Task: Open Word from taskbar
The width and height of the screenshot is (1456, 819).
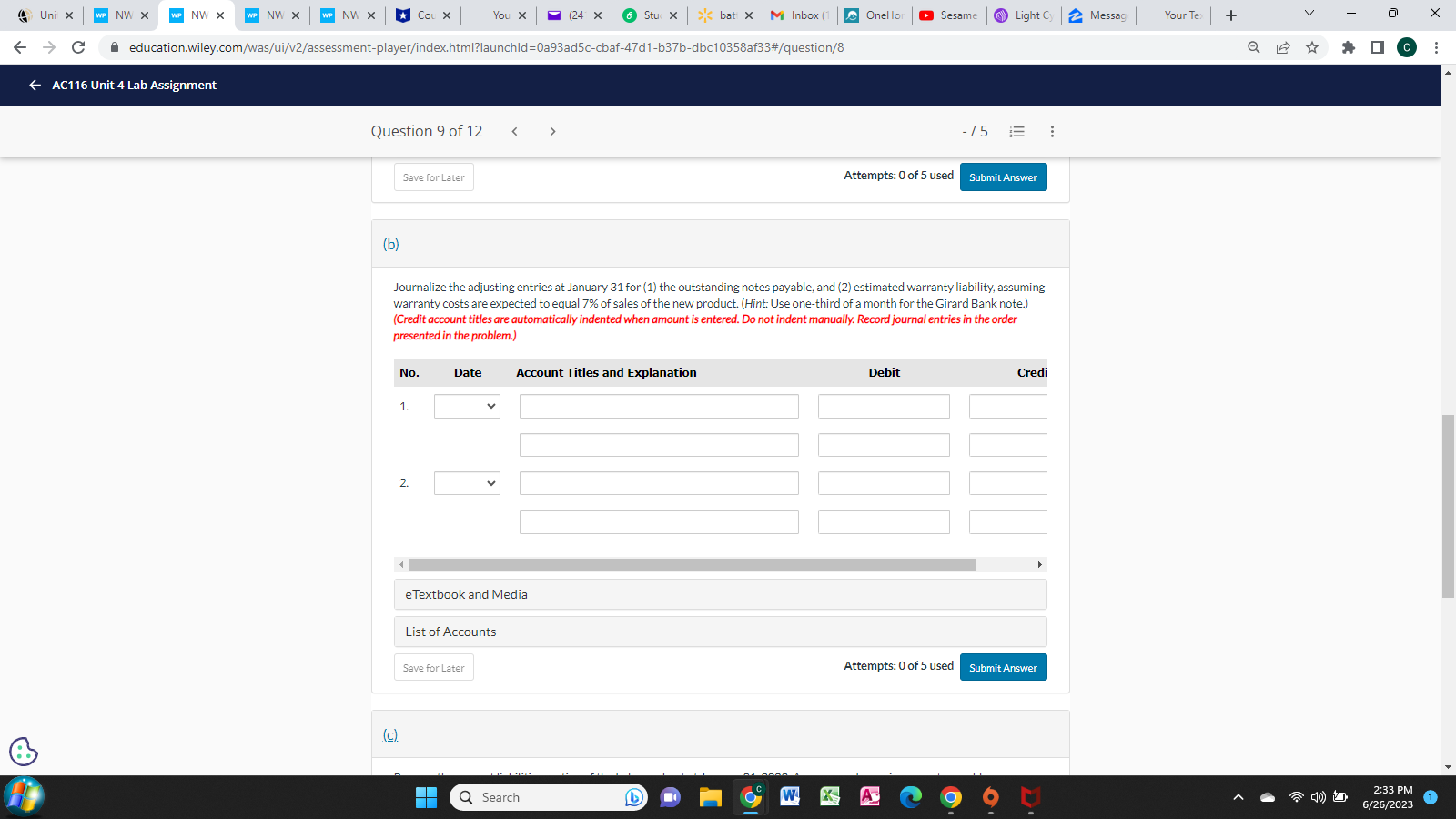Action: pyautogui.click(x=791, y=797)
